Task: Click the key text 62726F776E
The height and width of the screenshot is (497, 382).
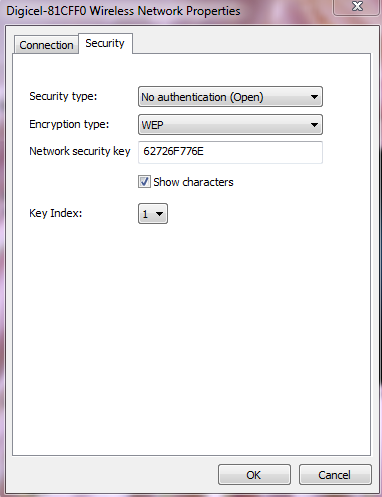Action: click(173, 151)
